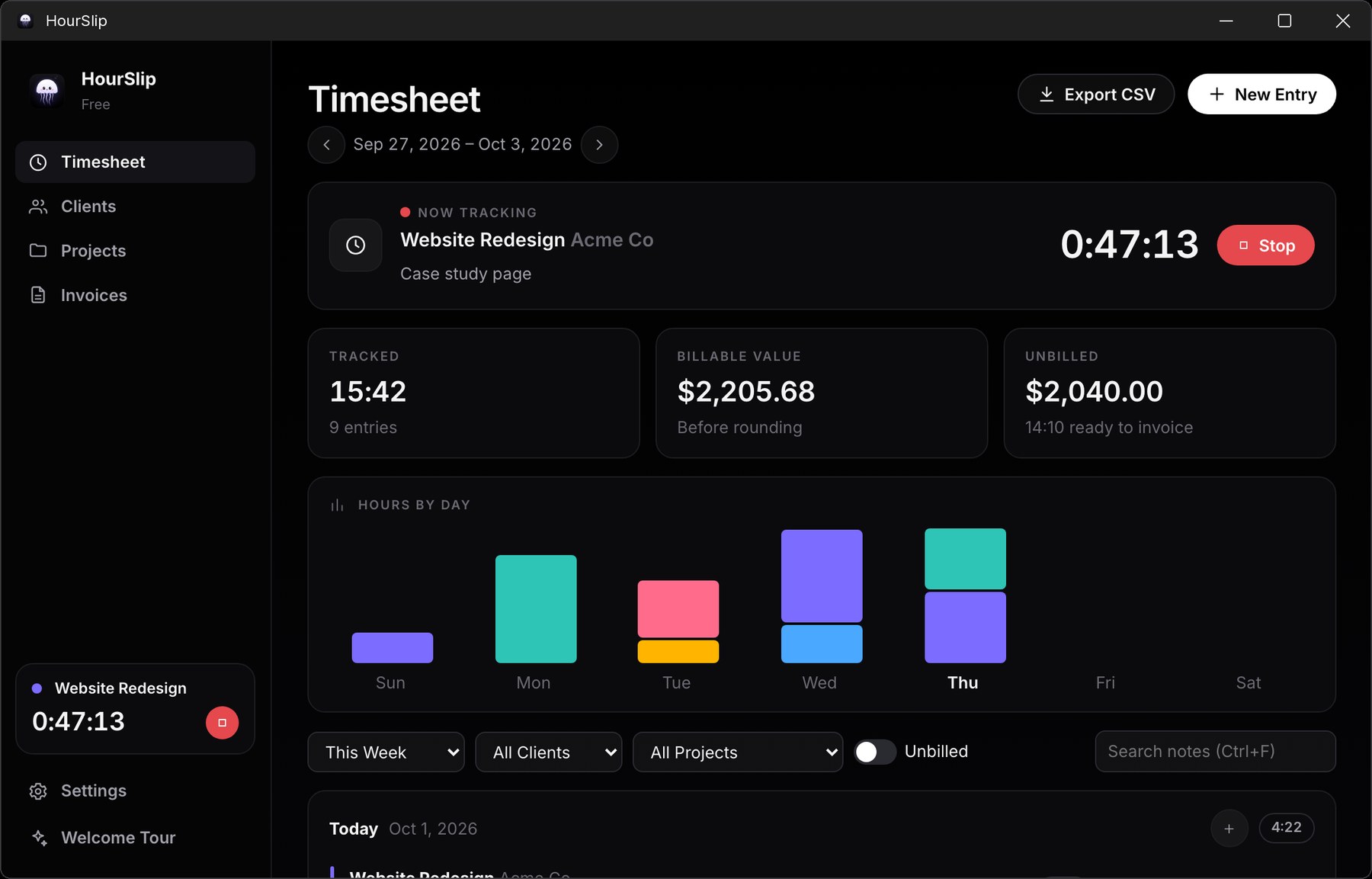Maximize the HourSlip window
This screenshot has width=1372, height=879.
click(1284, 21)
